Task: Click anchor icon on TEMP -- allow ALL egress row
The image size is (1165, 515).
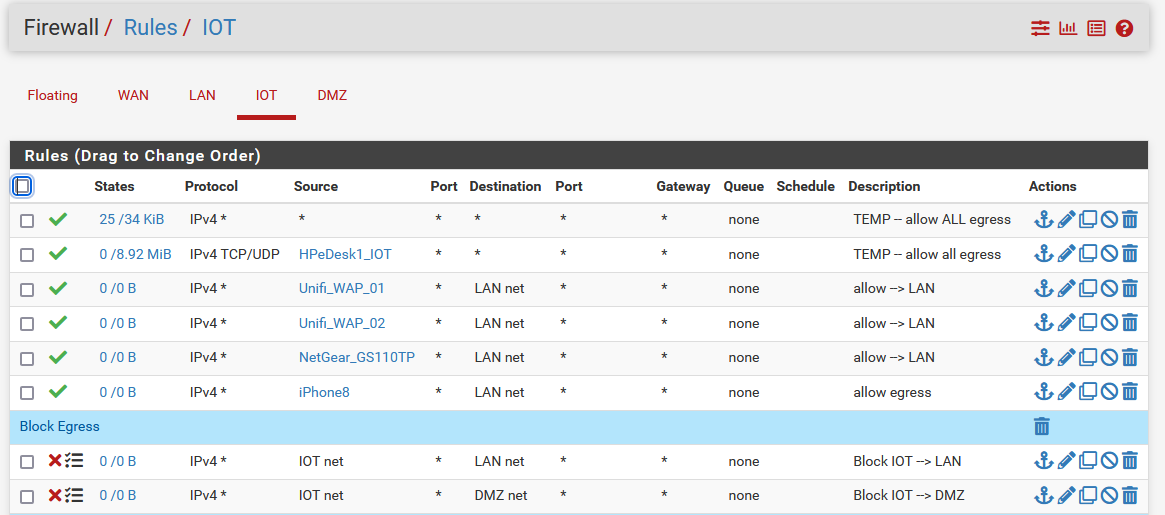Action: [1044, 219]
